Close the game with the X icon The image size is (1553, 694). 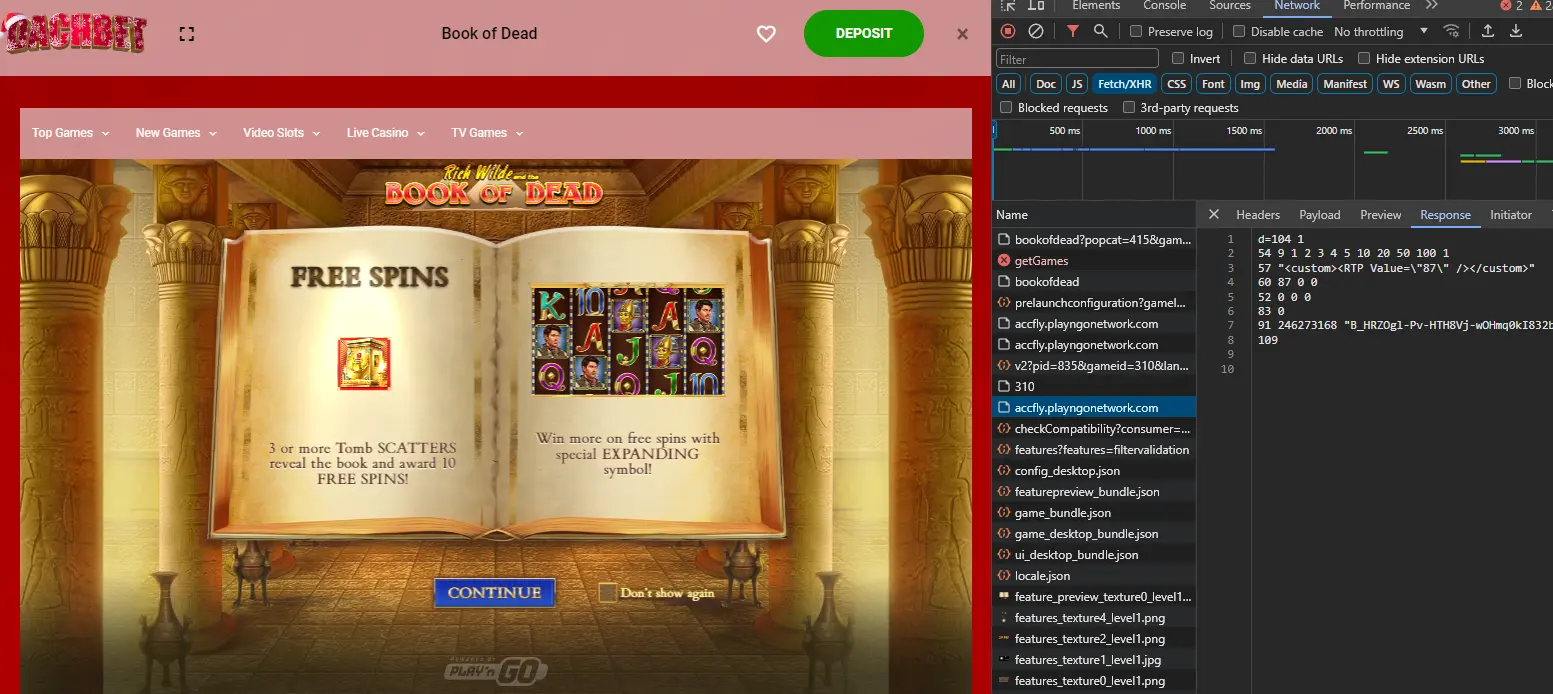click(x=962, y=34)
